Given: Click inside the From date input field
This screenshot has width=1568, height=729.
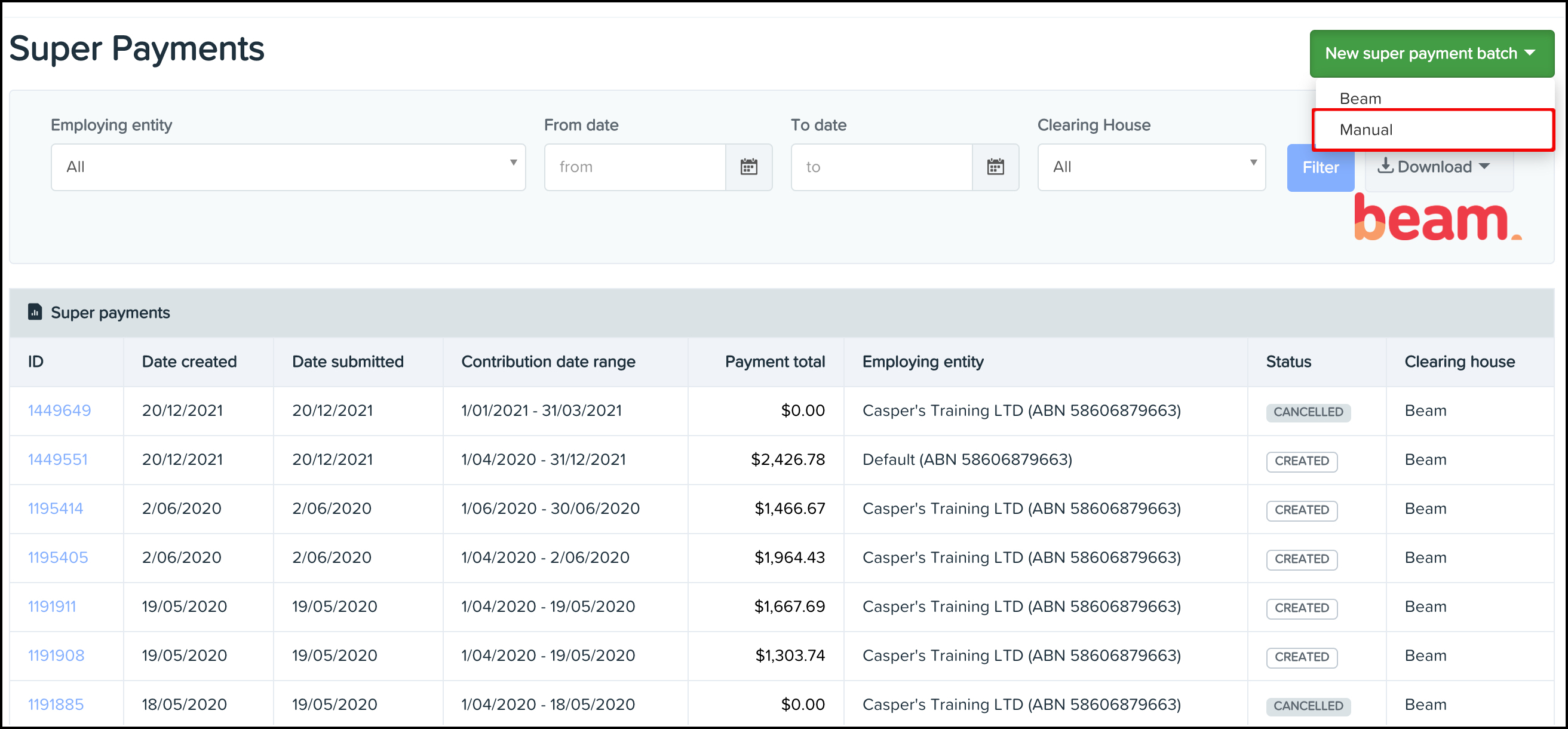Looking at the screenshot, I should (633, 167).
